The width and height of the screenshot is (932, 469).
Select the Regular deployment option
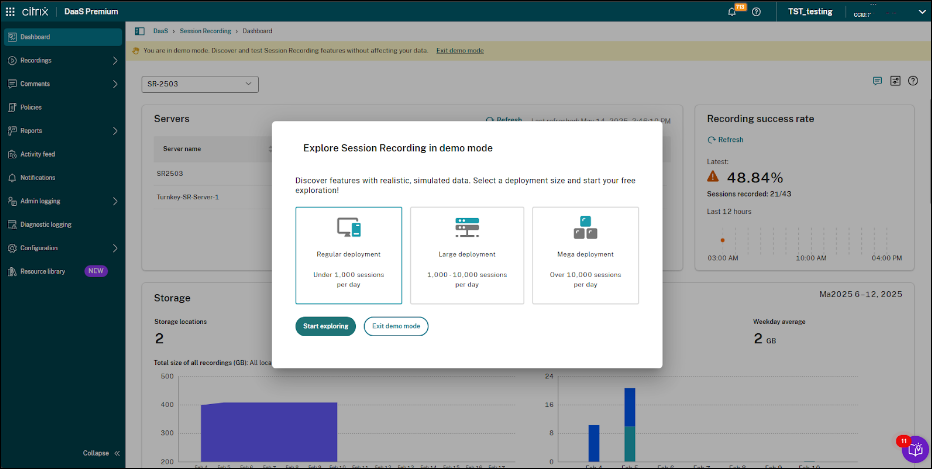click(348, 255)
